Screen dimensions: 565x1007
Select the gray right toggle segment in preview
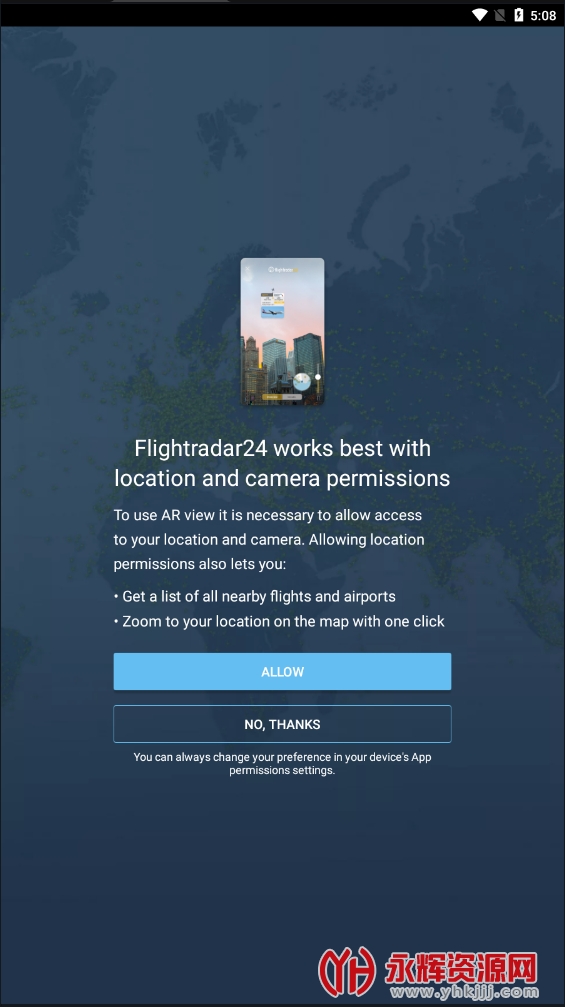[292, 397]
